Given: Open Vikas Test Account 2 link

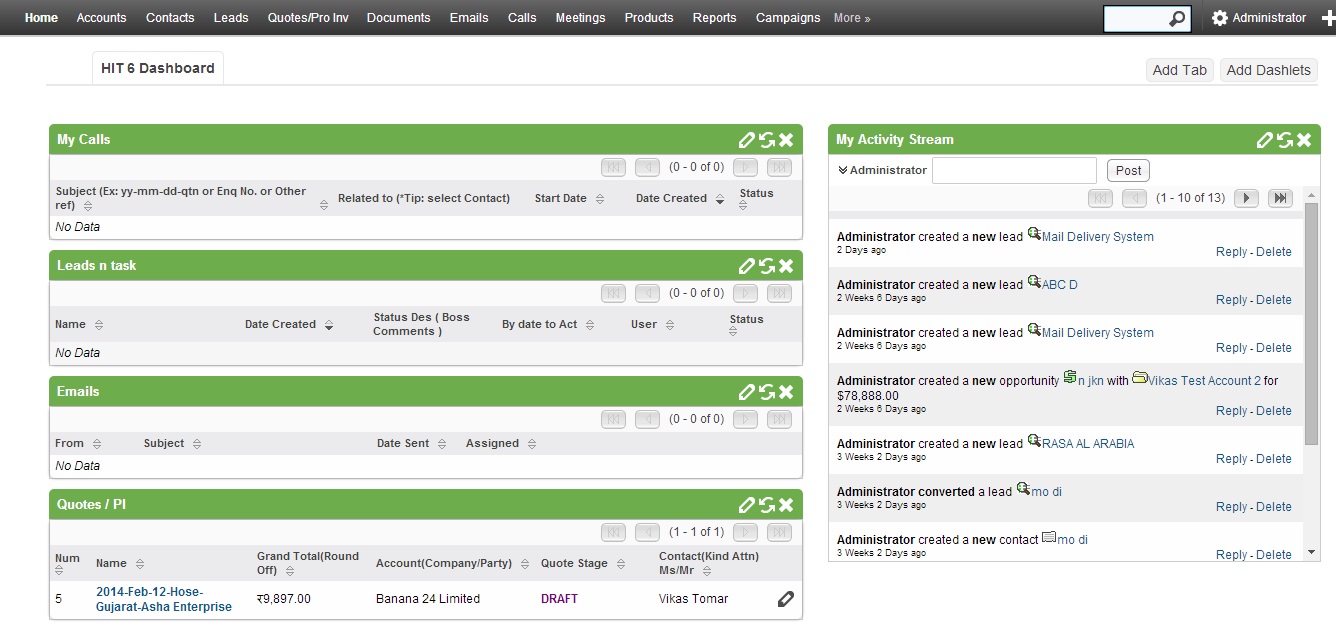Looking at the screenshot, I should pyautogui.click(x=1204, y=381).
